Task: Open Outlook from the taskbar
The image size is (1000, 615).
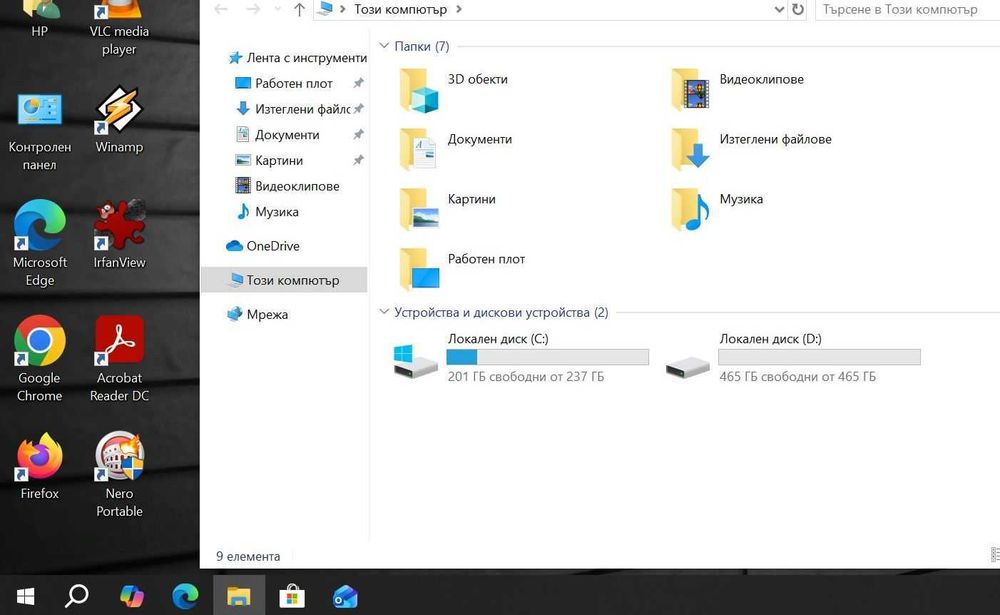Action: click(x=345, y=596)
